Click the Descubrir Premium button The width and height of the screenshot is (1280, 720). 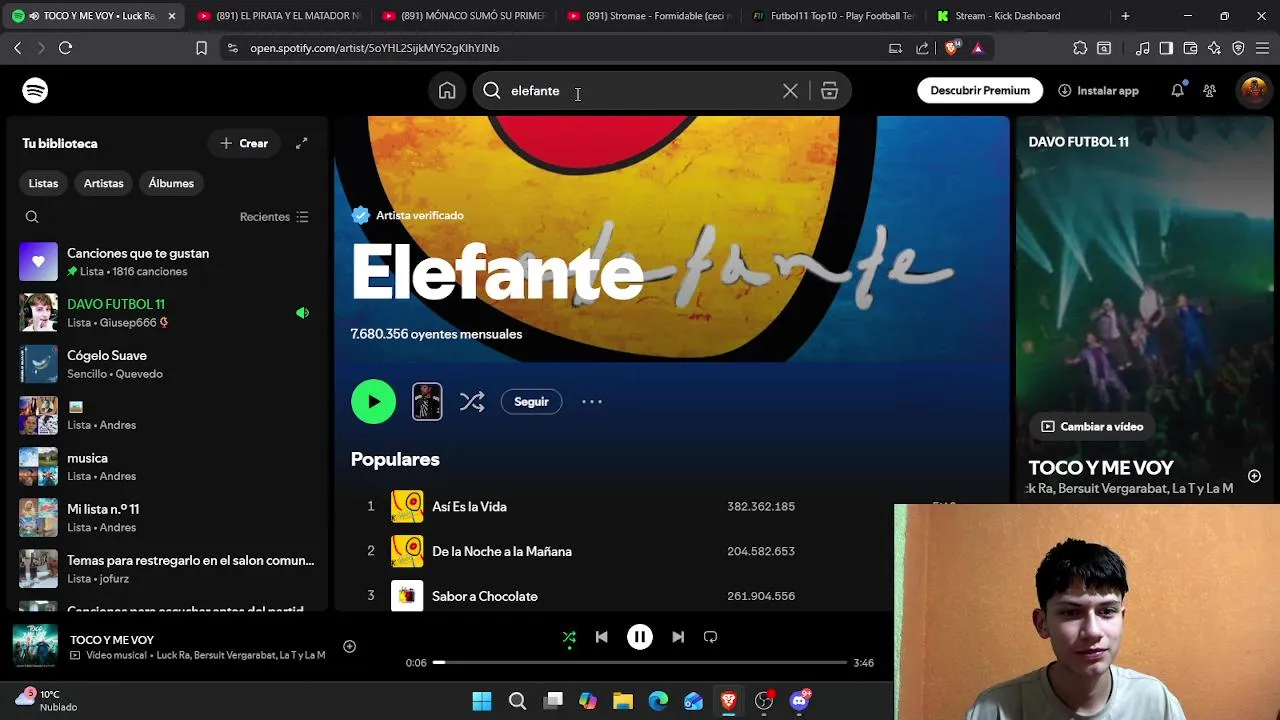(980, 91)
